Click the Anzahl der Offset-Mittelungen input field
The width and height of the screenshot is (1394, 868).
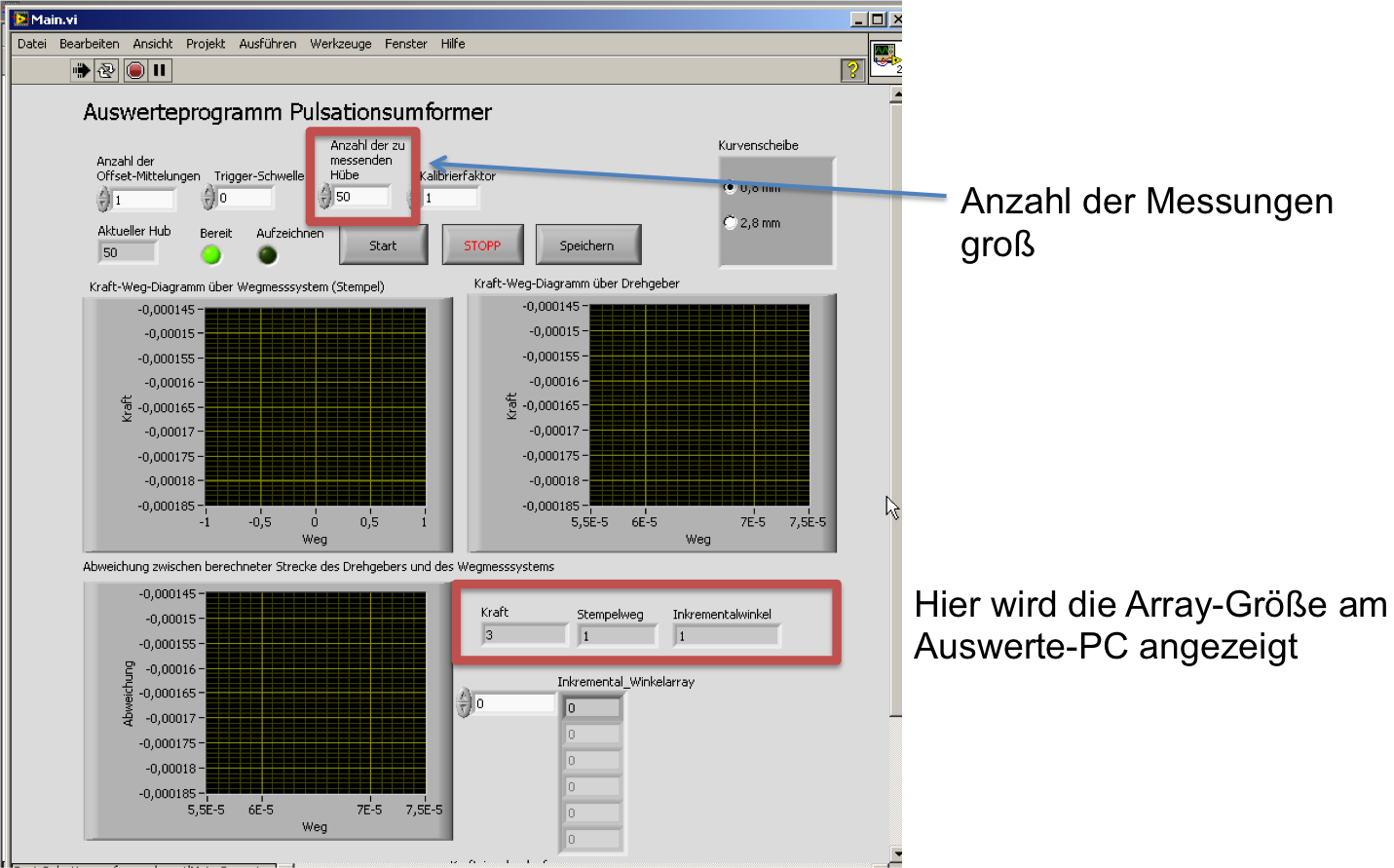click(x=143, y=200)
